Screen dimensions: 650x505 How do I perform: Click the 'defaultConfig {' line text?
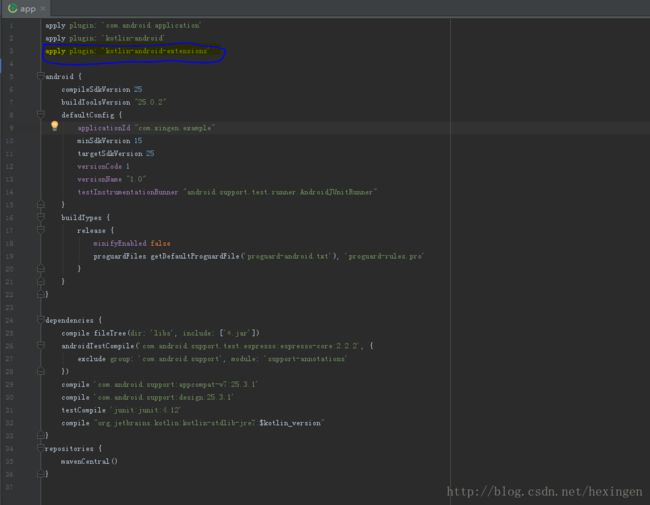click(92, 115)
